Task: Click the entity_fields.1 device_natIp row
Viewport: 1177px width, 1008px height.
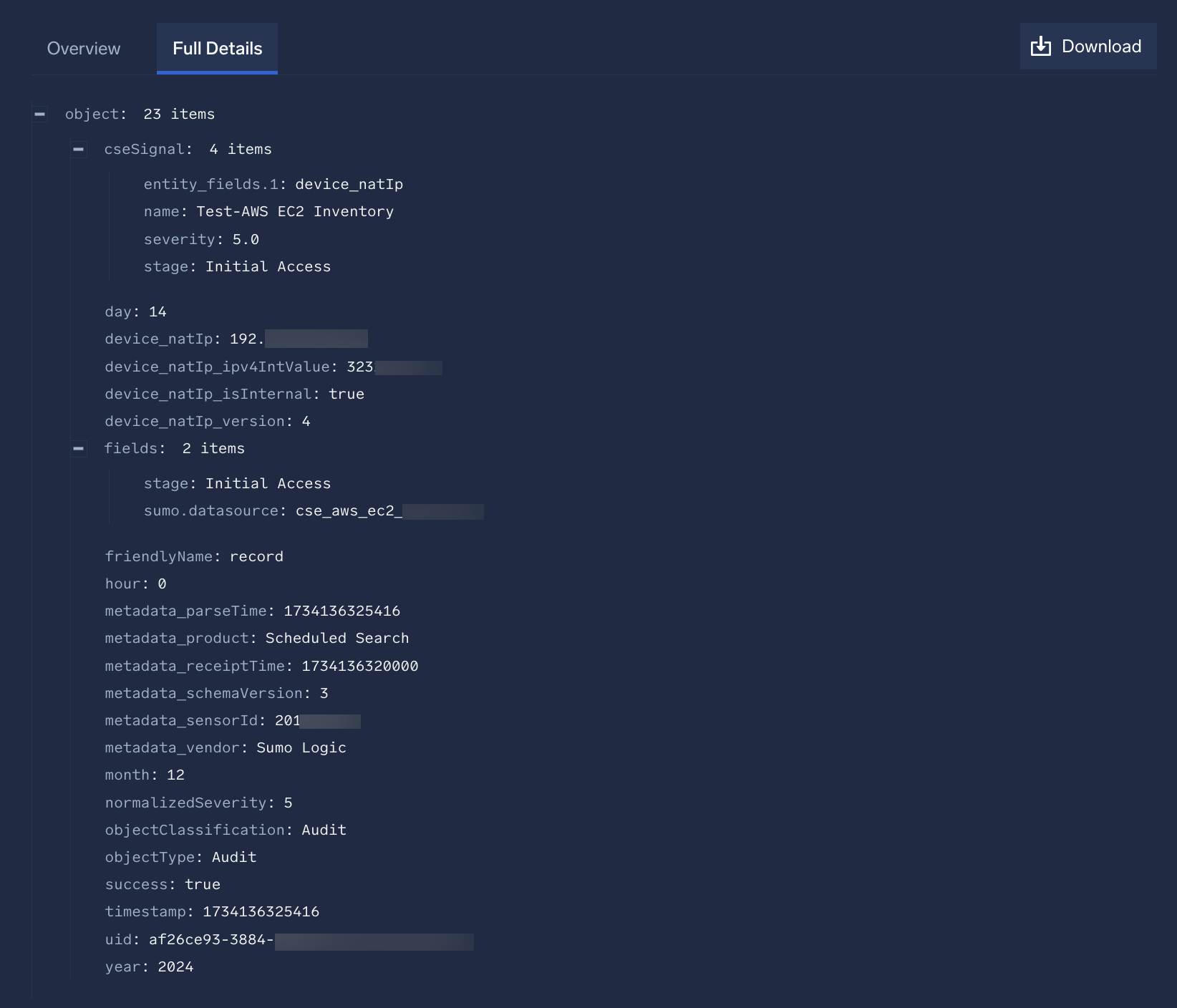Action: click(273, 185)
